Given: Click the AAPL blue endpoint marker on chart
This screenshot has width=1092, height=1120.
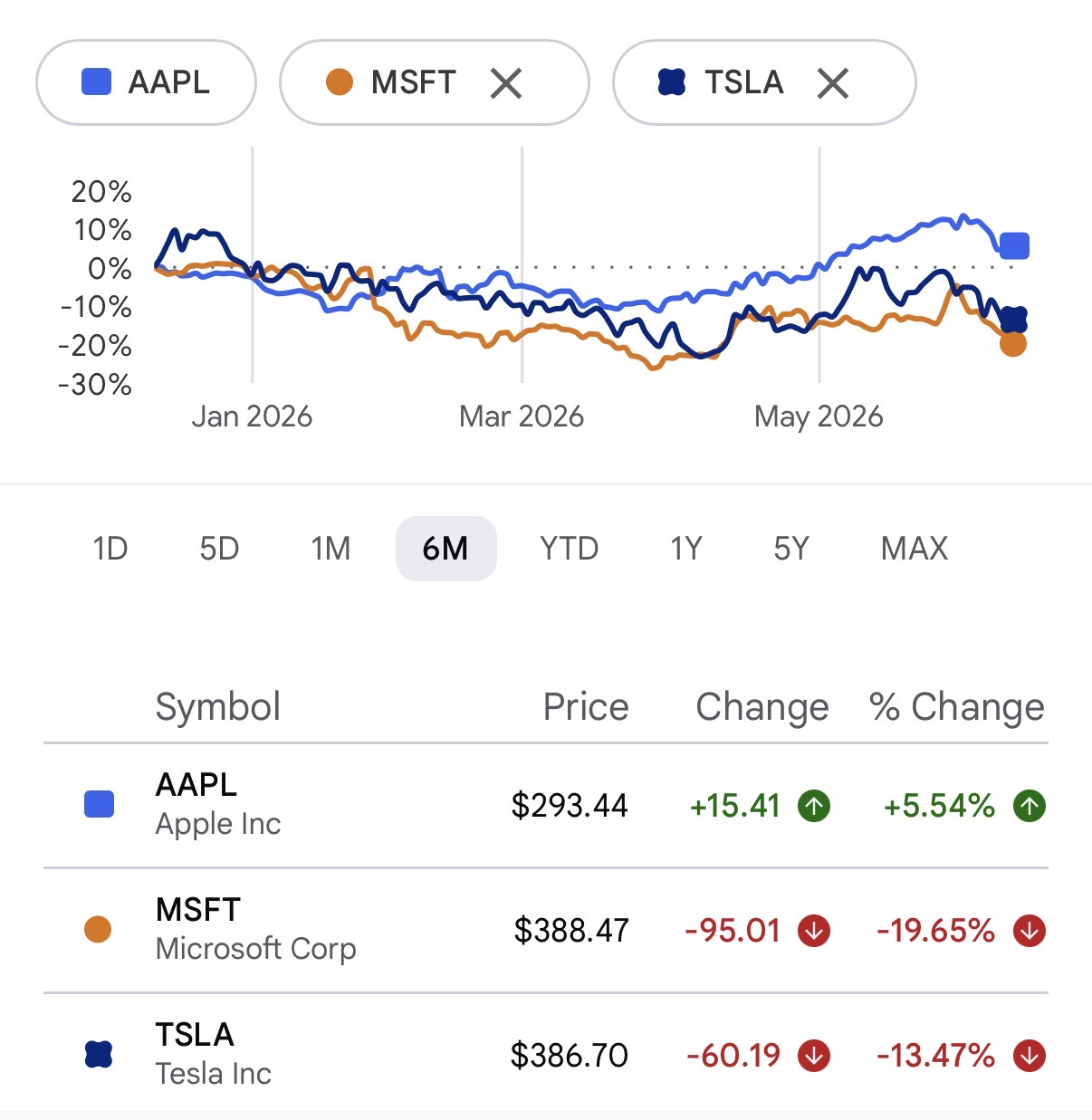Looking at the screenshot, I should tap(1014, 245).
